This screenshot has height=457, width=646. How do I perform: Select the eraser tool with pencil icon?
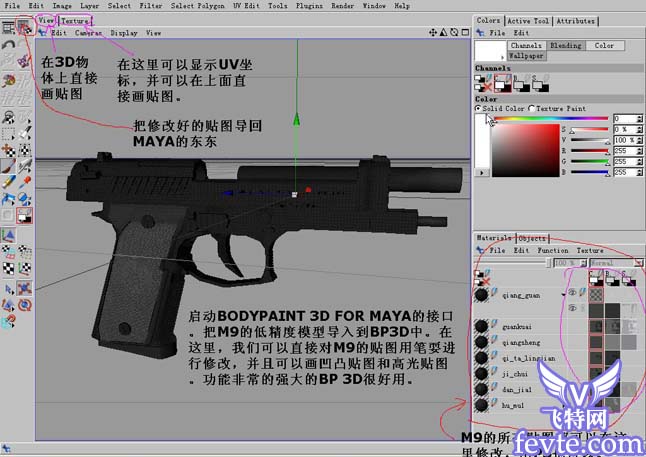8,183
